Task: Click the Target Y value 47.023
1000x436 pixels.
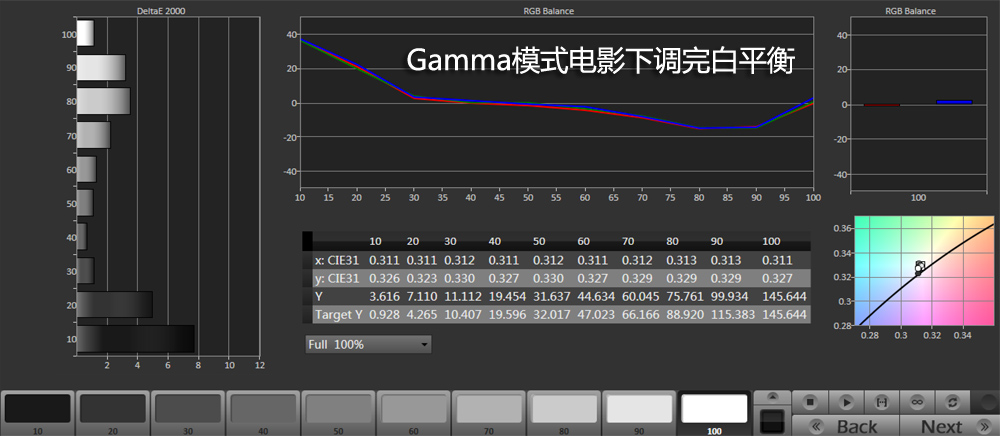Action: [x=596, y=314]
